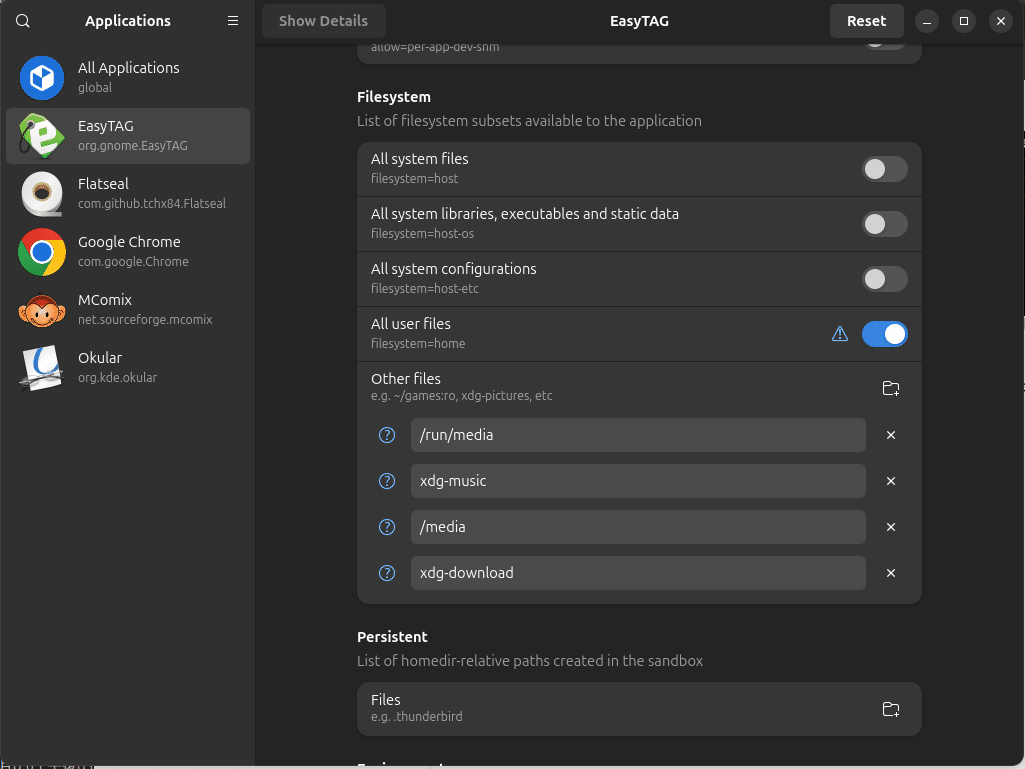Click the warning triangle beside All user files

click(x=840, y=334)
